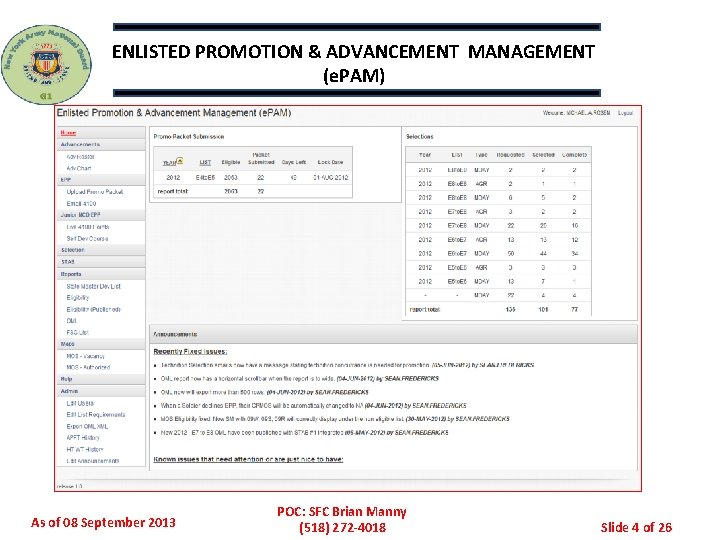Click the MOS Eligibility fixed announcement
The height and width of the screenshot is (540, 720).
tap(335, 419)
